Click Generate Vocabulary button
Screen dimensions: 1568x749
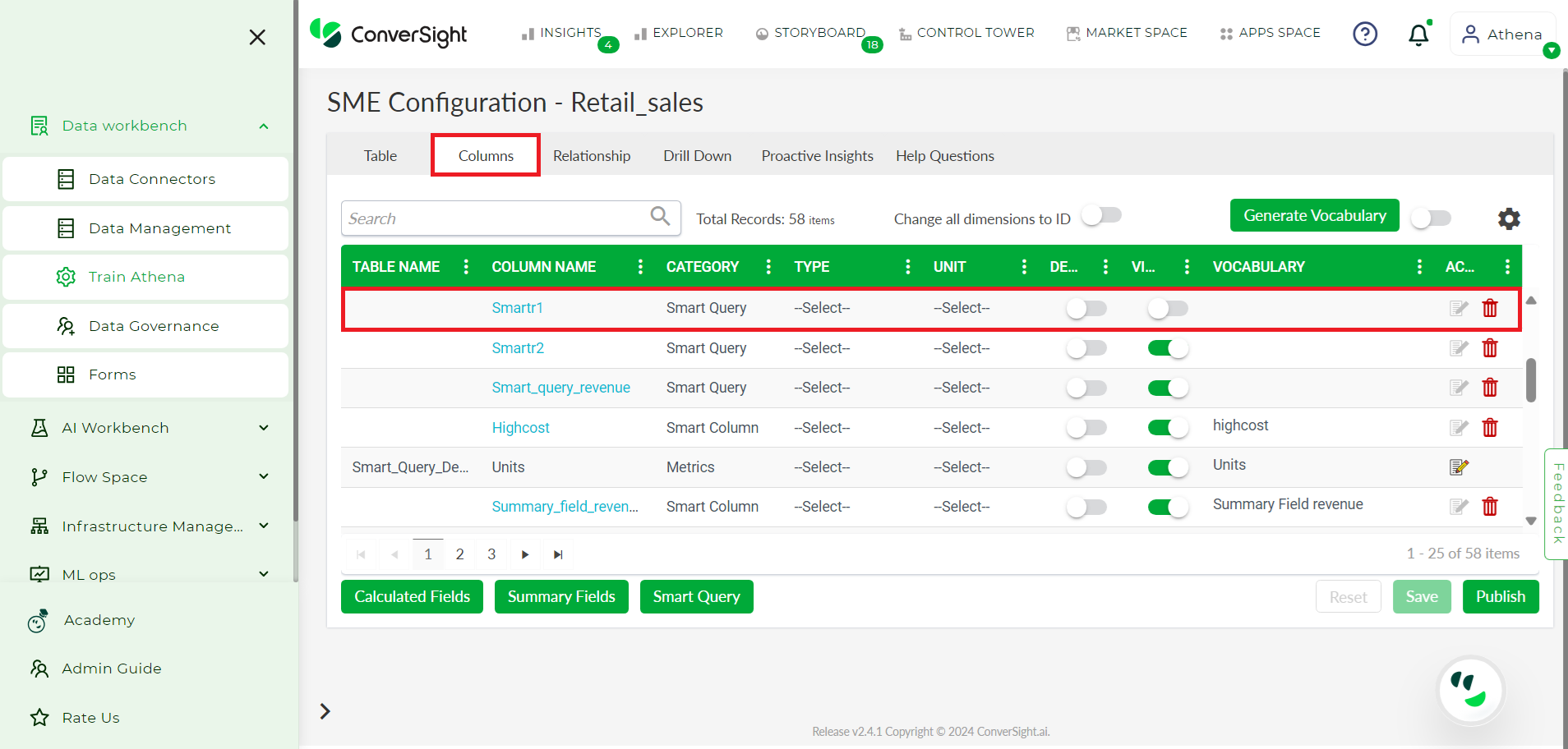click(x=1314, y=215)
